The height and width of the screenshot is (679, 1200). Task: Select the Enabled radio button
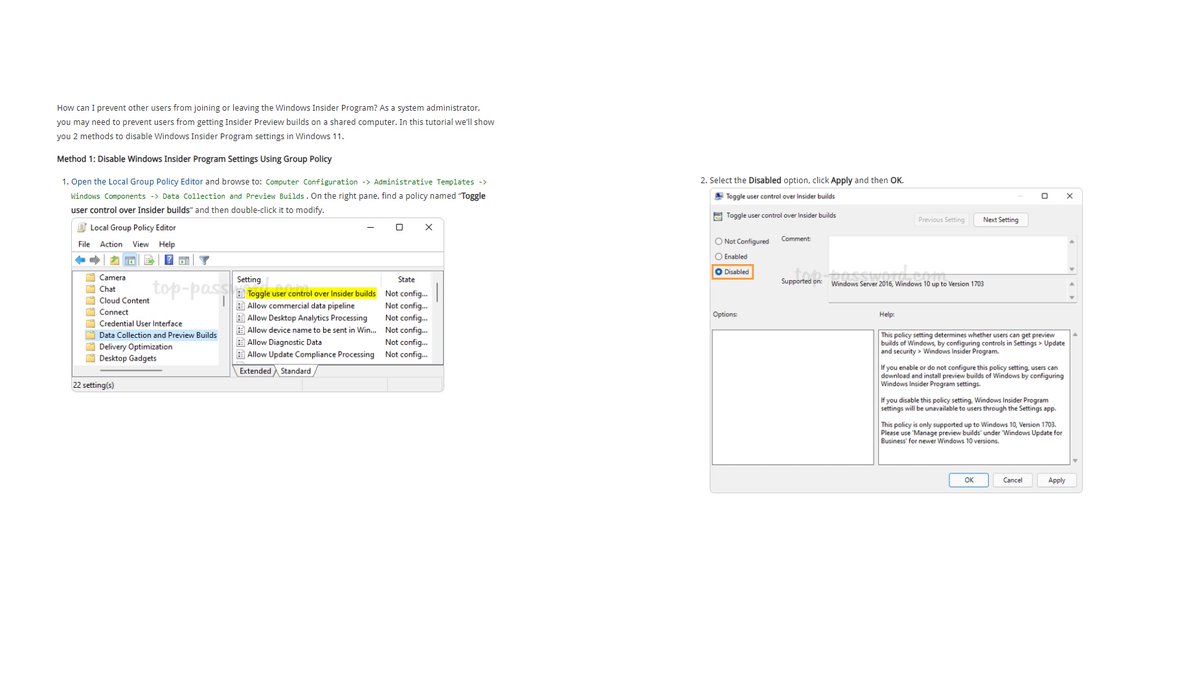[x=719, y=256]
